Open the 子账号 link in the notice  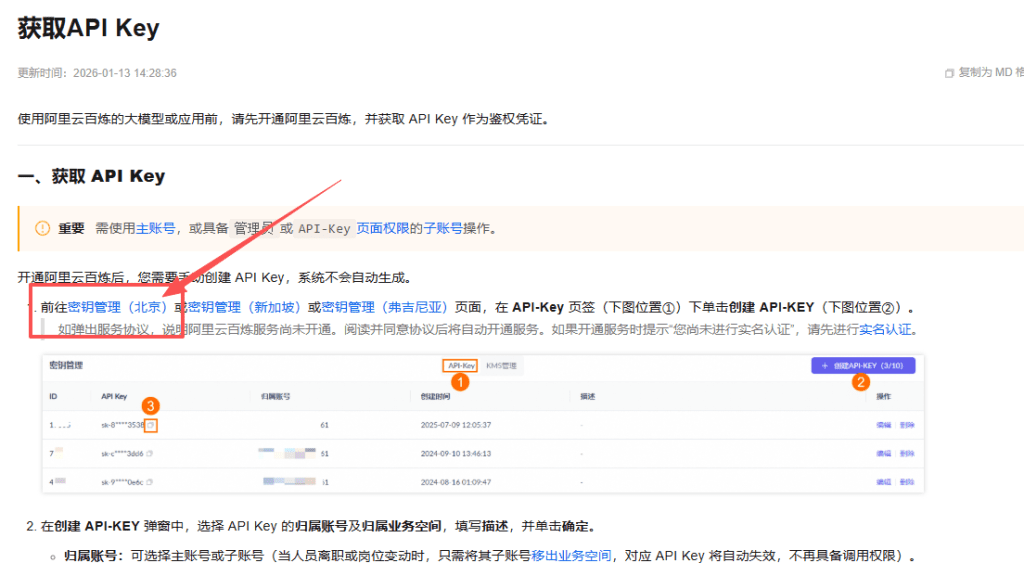(x=442, y=228)
